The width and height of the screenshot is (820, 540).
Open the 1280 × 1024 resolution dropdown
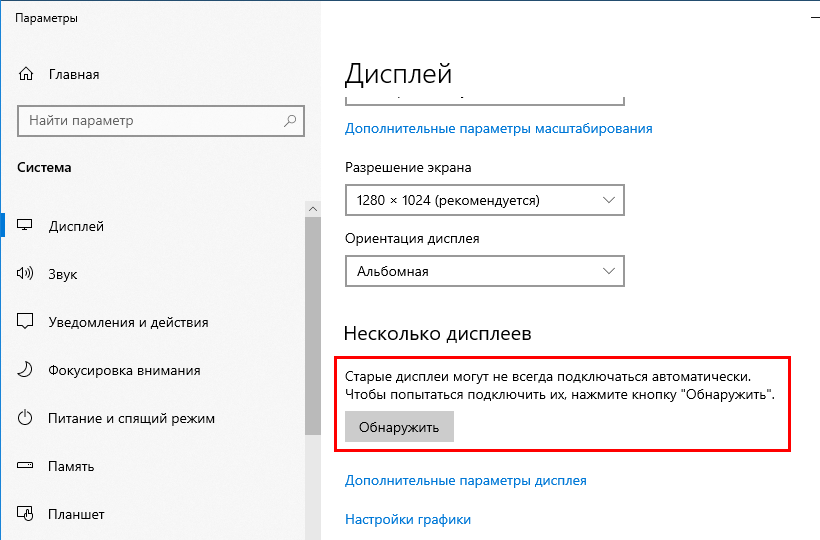coord(484,200)
